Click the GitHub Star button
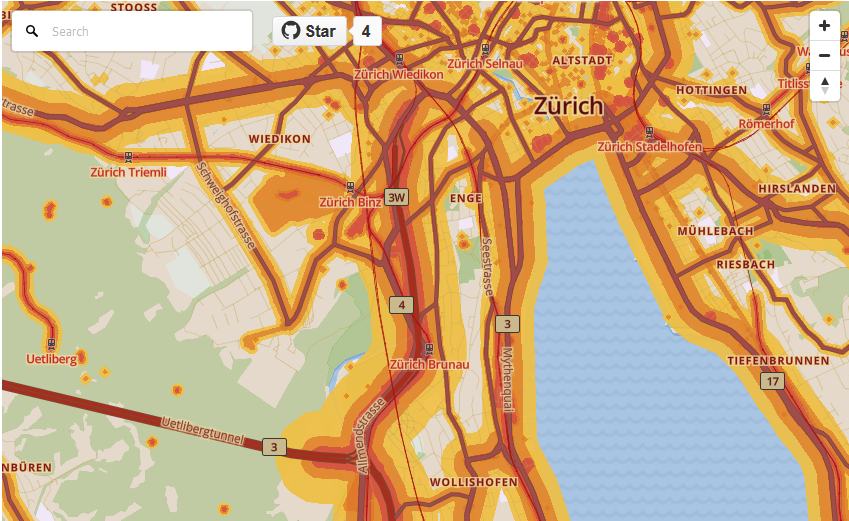 pos(309,31)
